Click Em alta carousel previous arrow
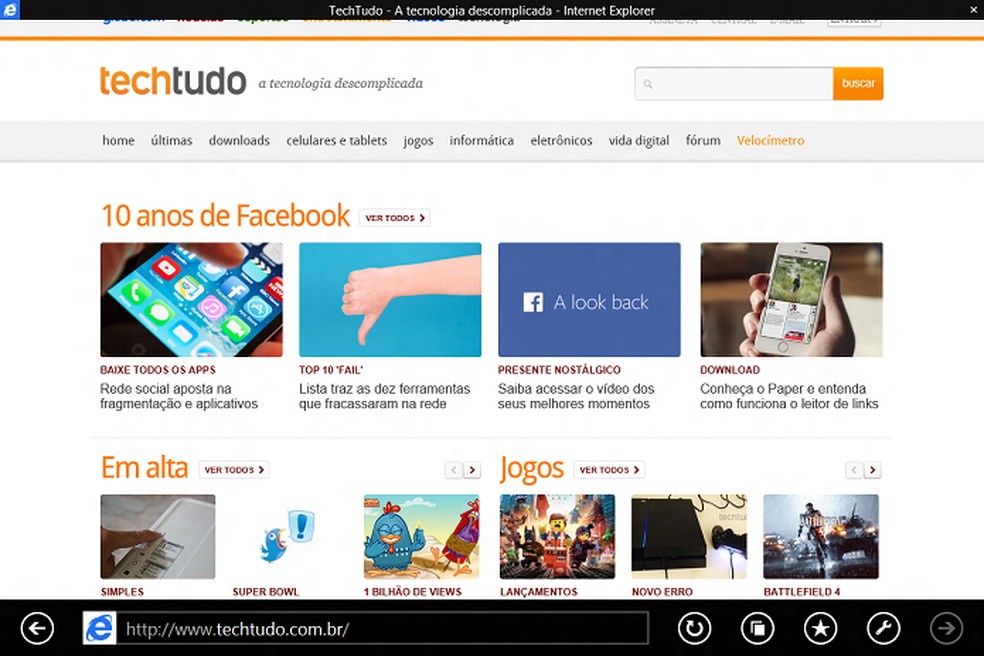 (453, 470)
